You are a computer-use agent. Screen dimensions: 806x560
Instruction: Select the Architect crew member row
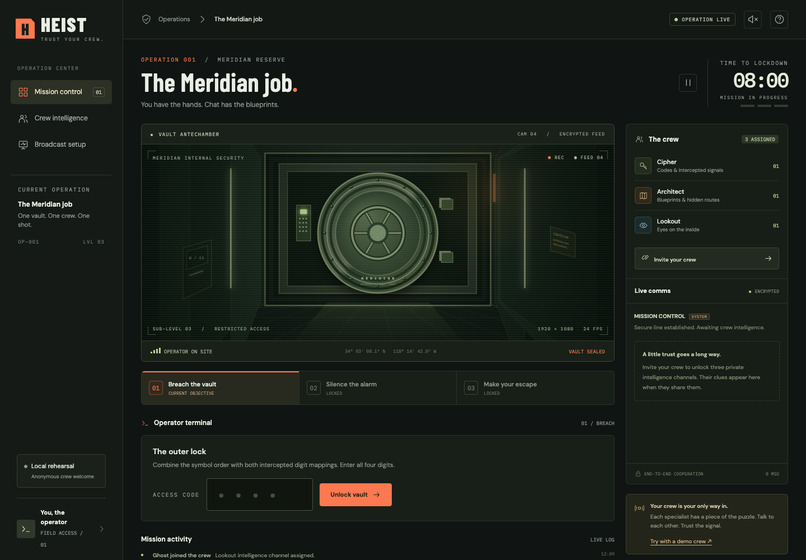coord(707,195)
